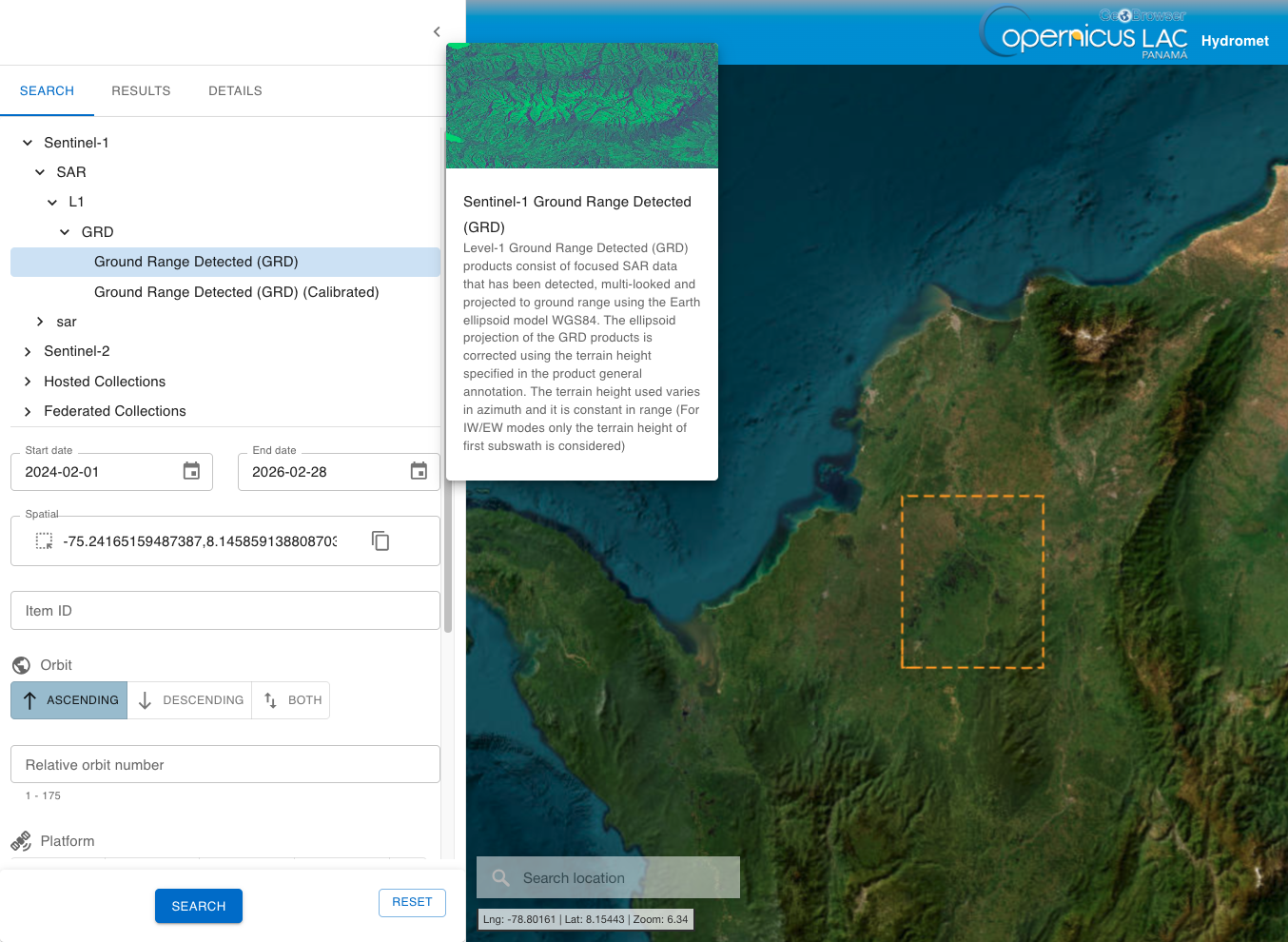Image resolution: width=1288 pixels, height=942 pixels.
Task: Click the magnifier icon in Search location
Action: point(500,877)
